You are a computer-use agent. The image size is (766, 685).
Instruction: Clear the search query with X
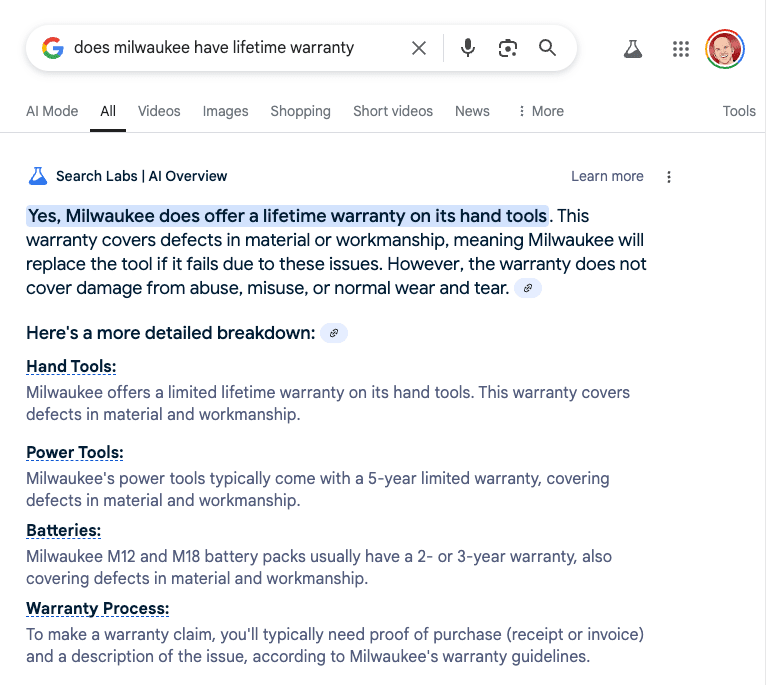pyautogui.click(x=419, y=48)
